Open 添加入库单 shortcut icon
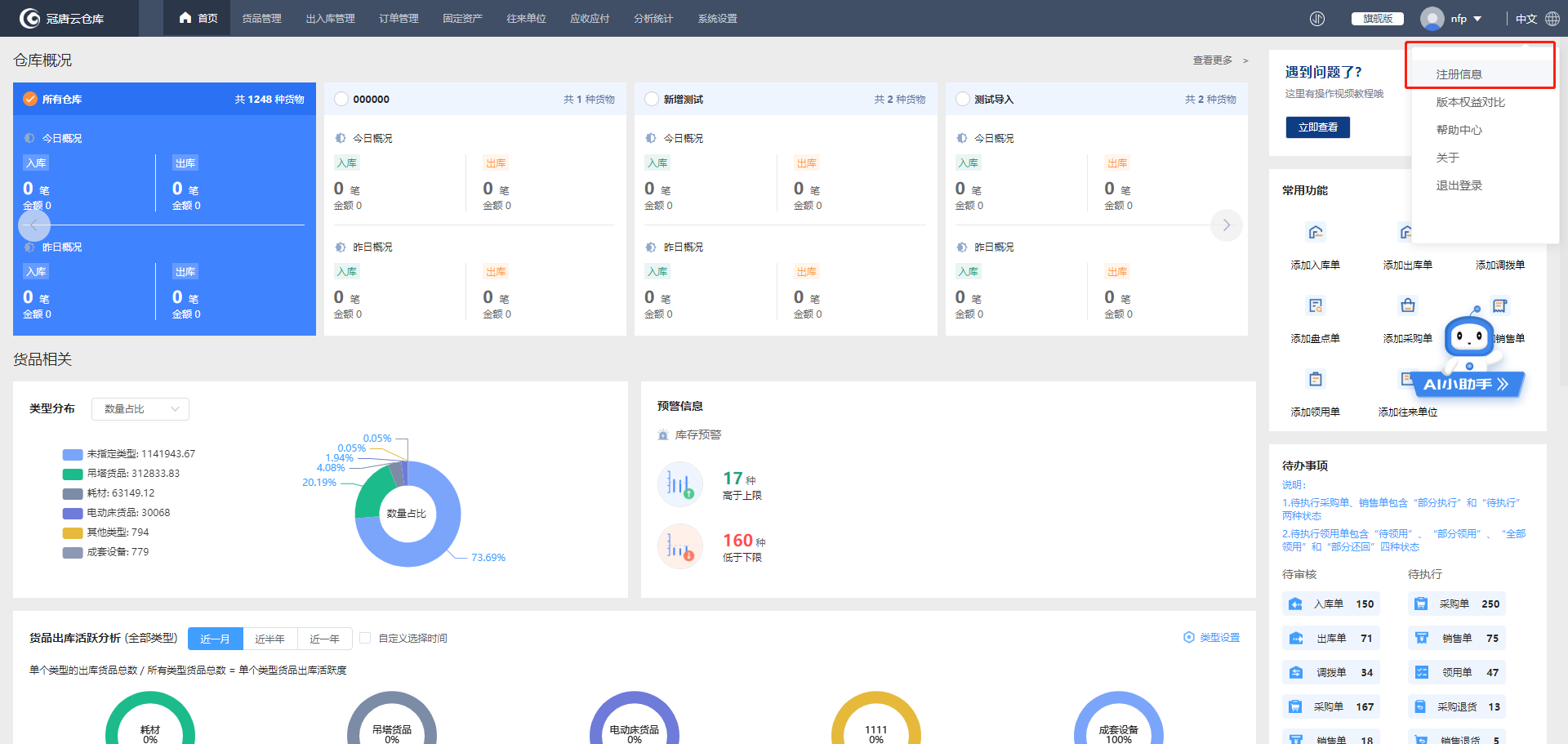The height and width of the screenshot is (744, 1568). pos(1315,232)
